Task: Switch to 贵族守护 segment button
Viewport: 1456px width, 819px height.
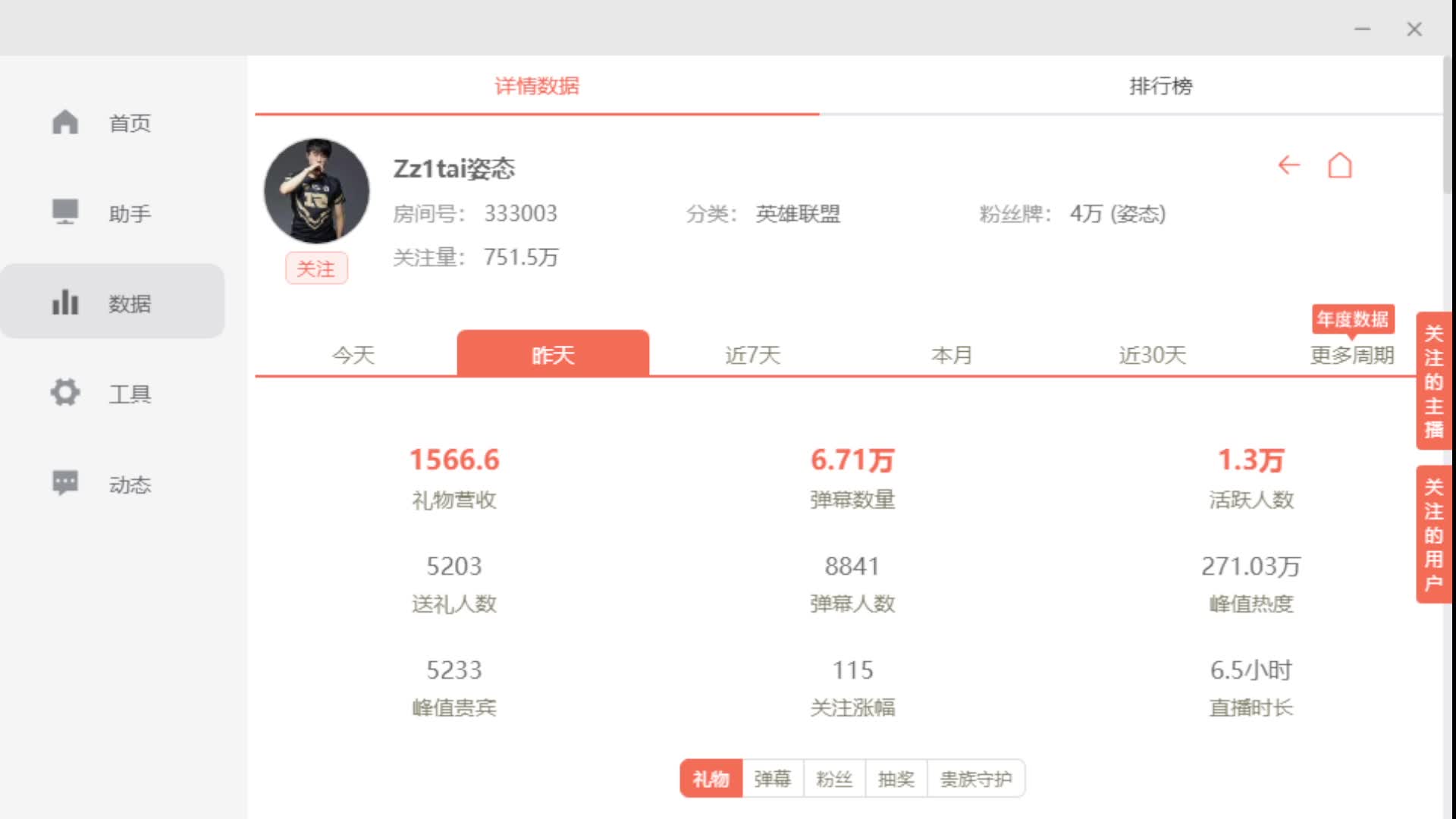Action: (x=975, y=779)
